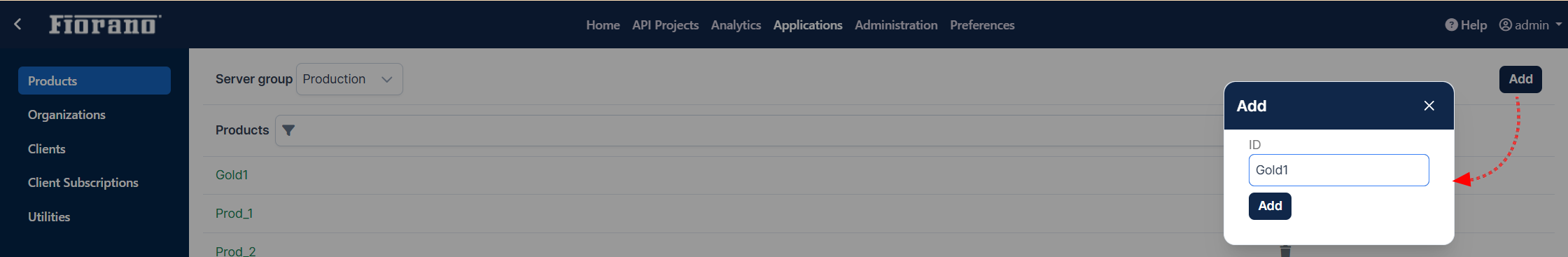The width and height of the screenshot is (1568, 257).
Task: Open the API Projects menu
Action: point(665,25)
